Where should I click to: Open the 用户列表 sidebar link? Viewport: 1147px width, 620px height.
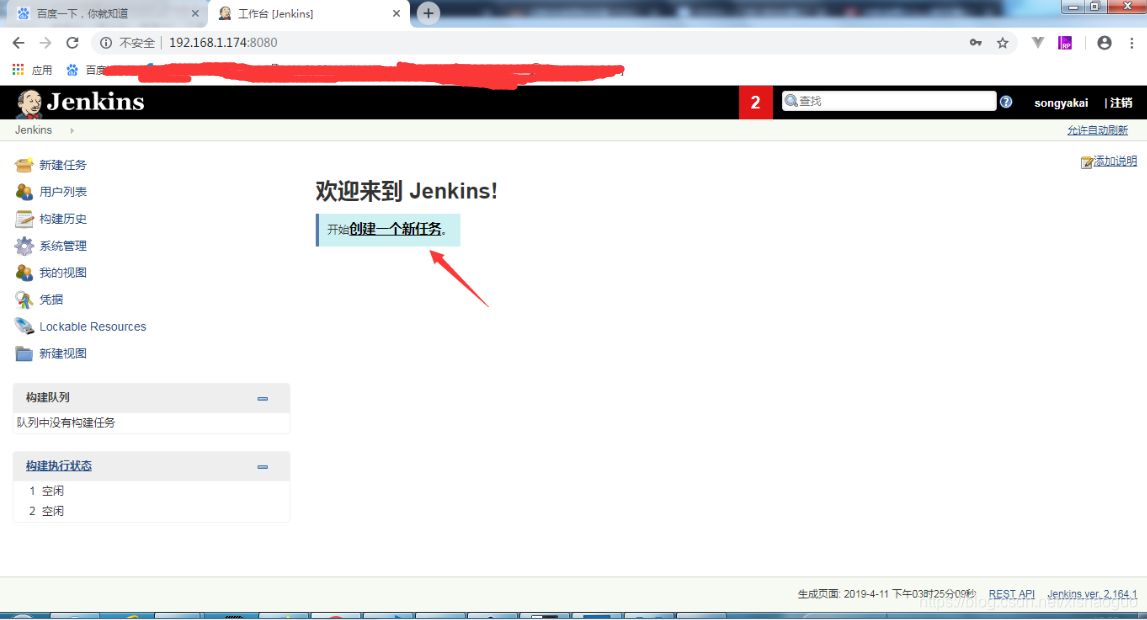click(63, 192)
